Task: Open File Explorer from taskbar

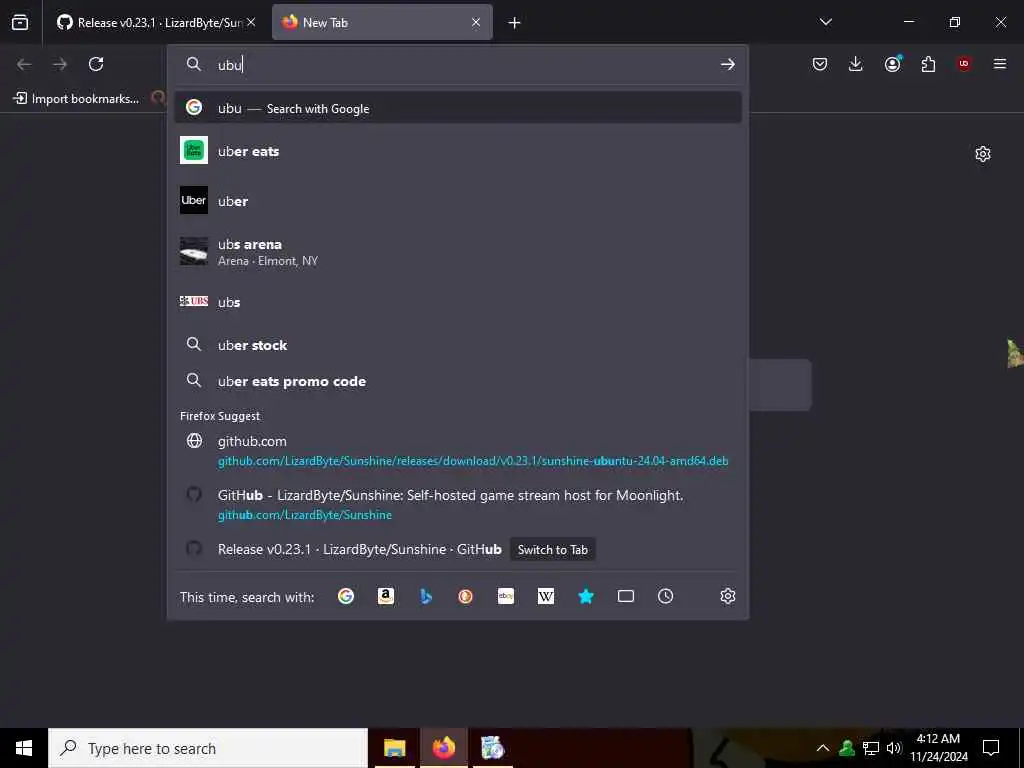Action: tap(394, 748)
